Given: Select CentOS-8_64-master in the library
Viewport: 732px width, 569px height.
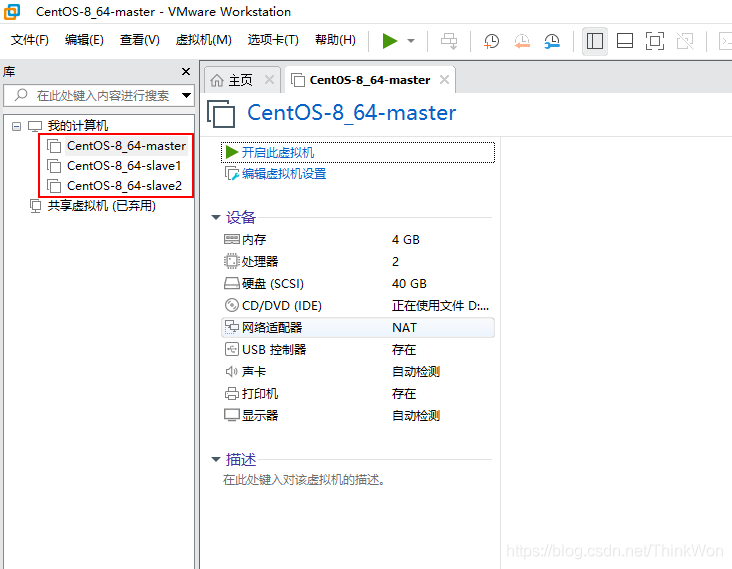Looking at the screenshot, I should coord(126,146).
